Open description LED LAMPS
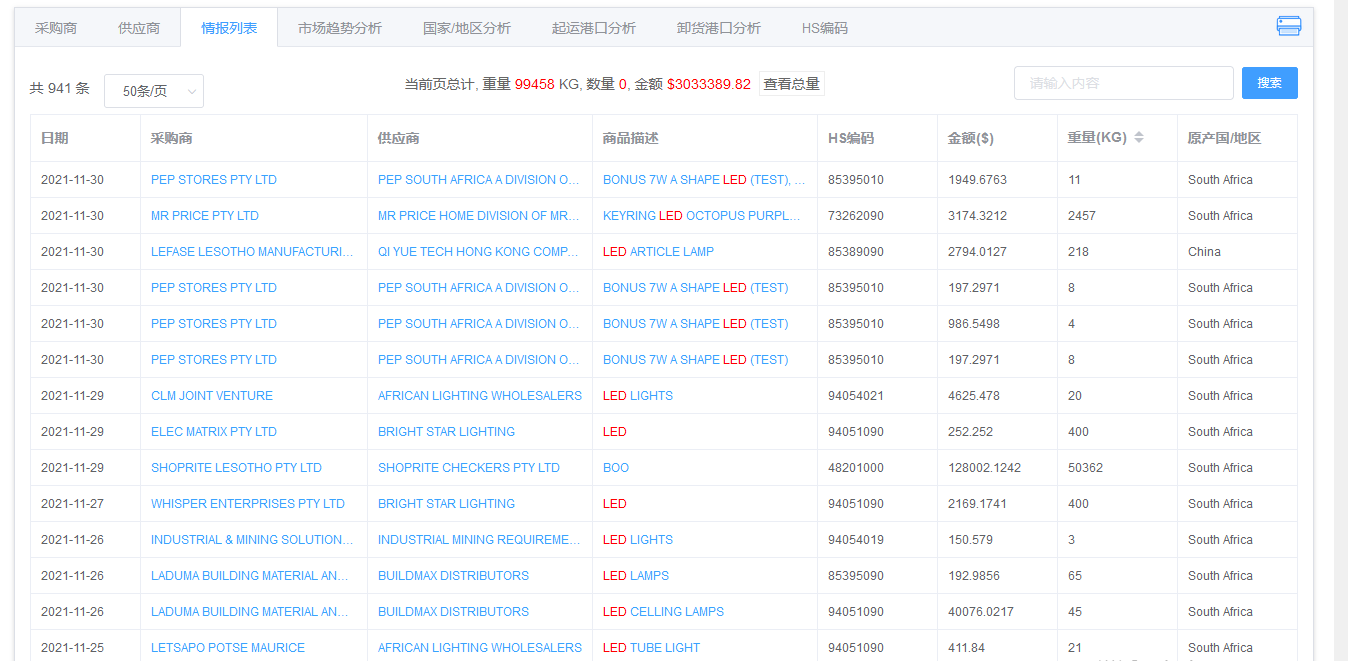1348x661 pixels. [x=636, y=576]
